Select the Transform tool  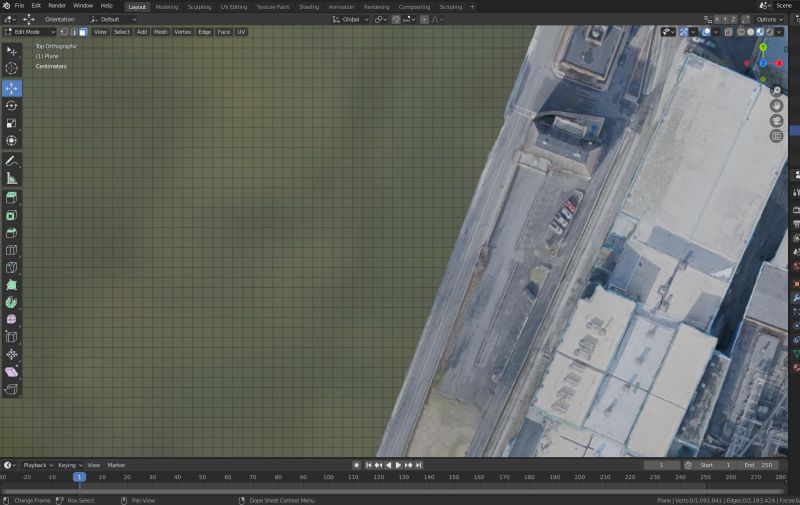point(11,140)
